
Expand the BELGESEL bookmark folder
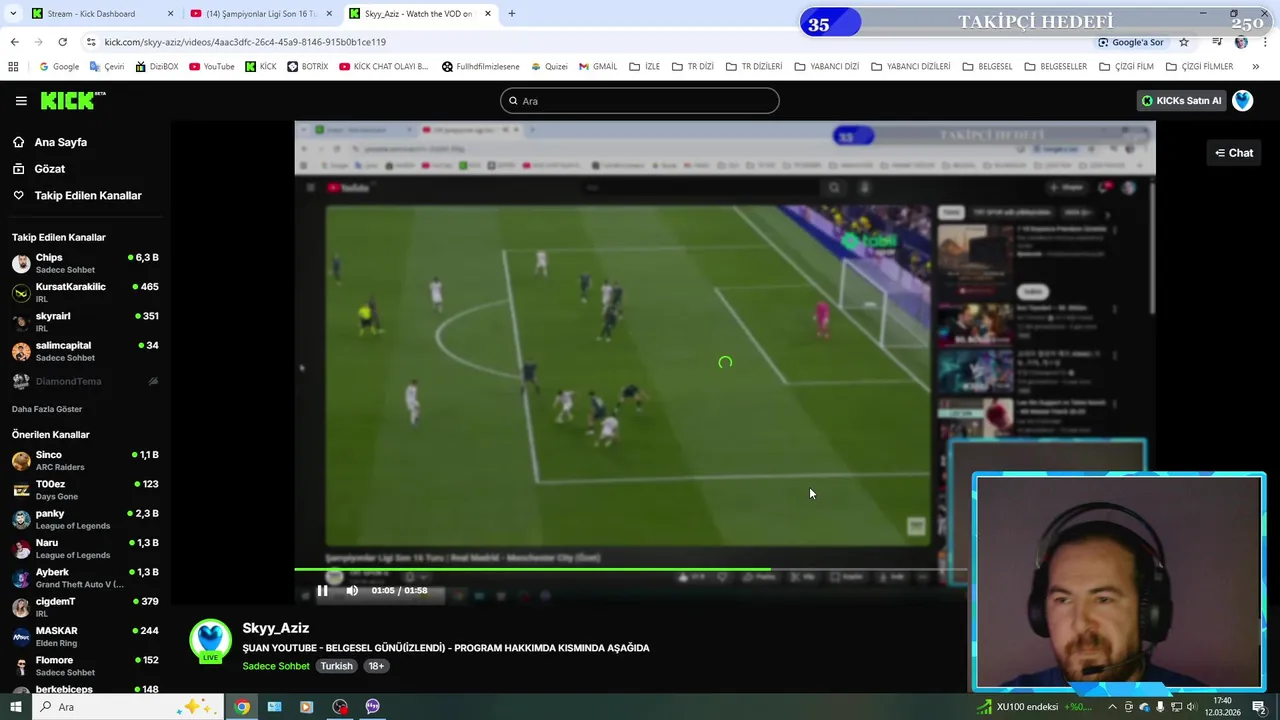click(x=988, y=67)
